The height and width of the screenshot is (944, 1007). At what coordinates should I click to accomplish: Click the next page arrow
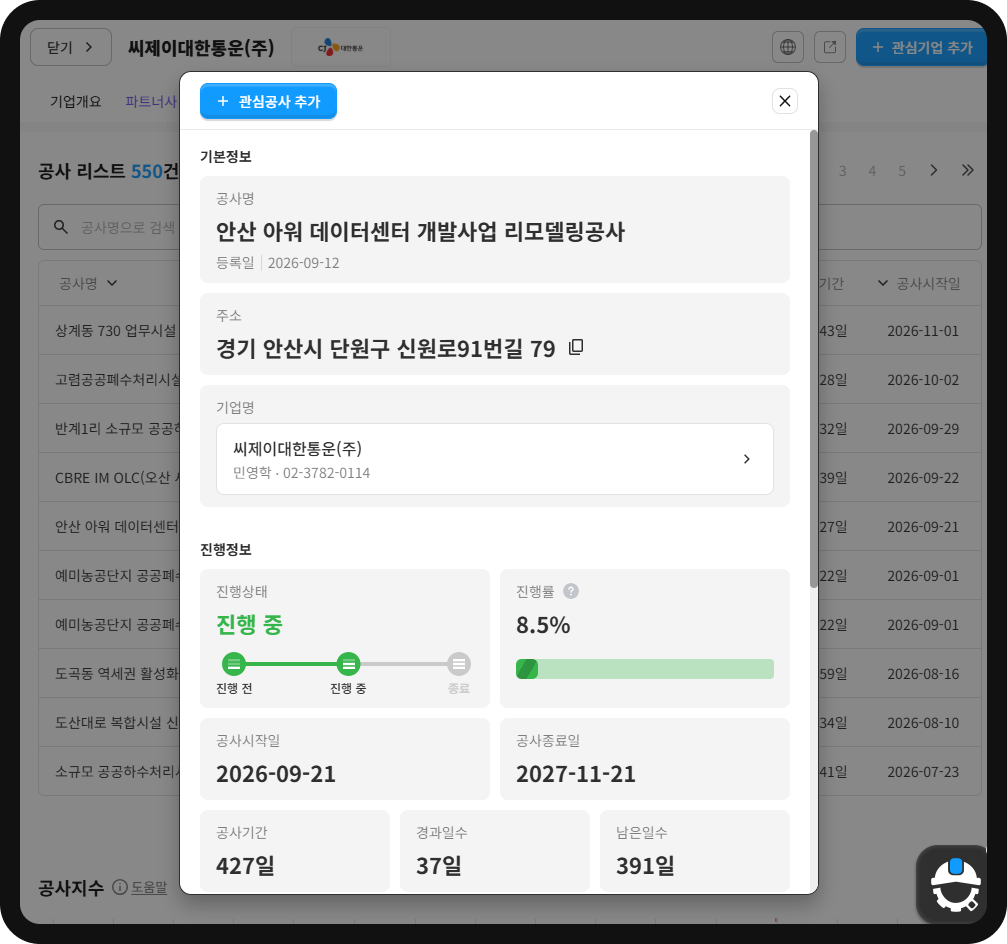934,170
